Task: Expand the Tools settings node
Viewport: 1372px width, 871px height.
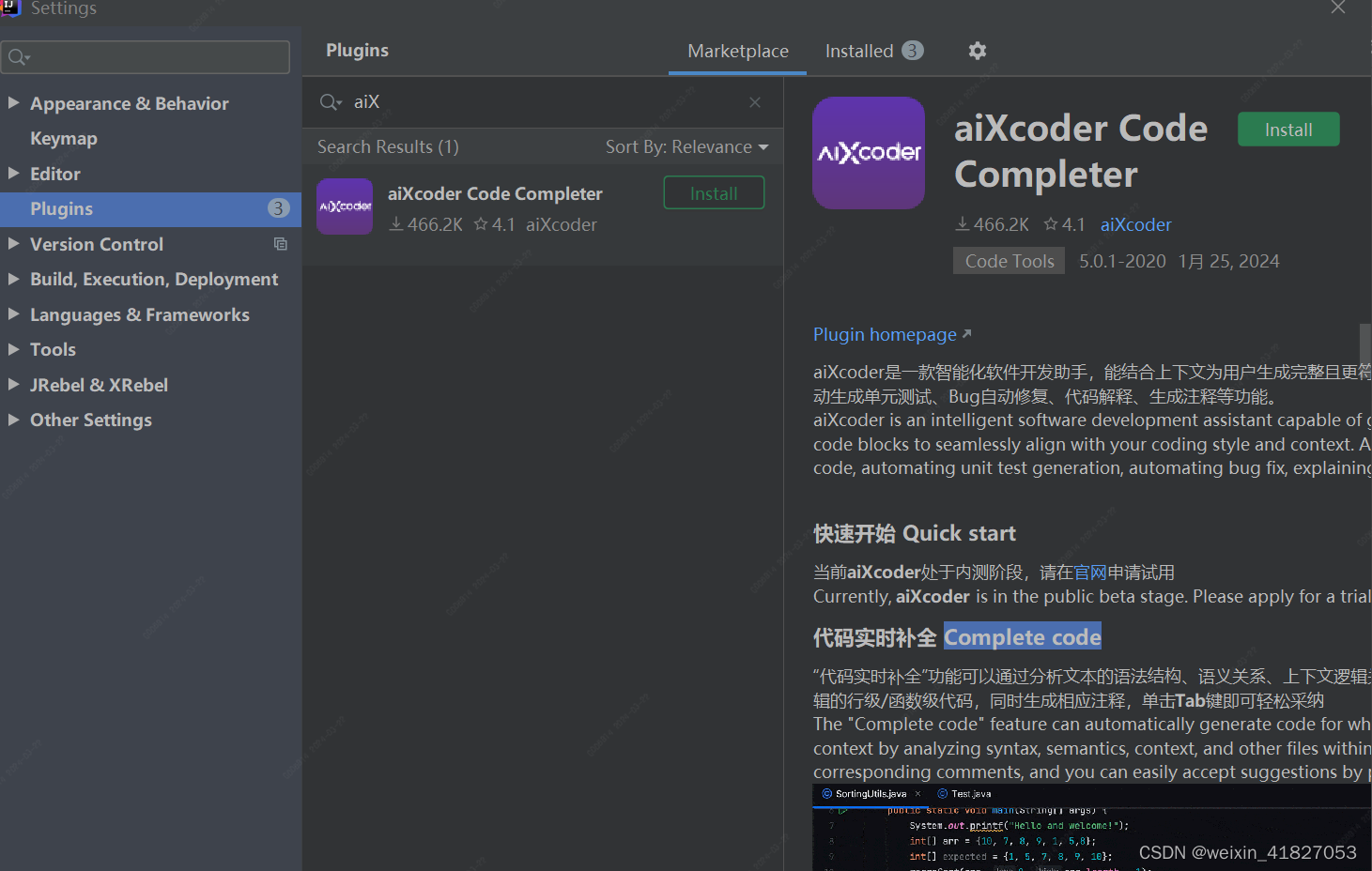Action: point(14,349)
